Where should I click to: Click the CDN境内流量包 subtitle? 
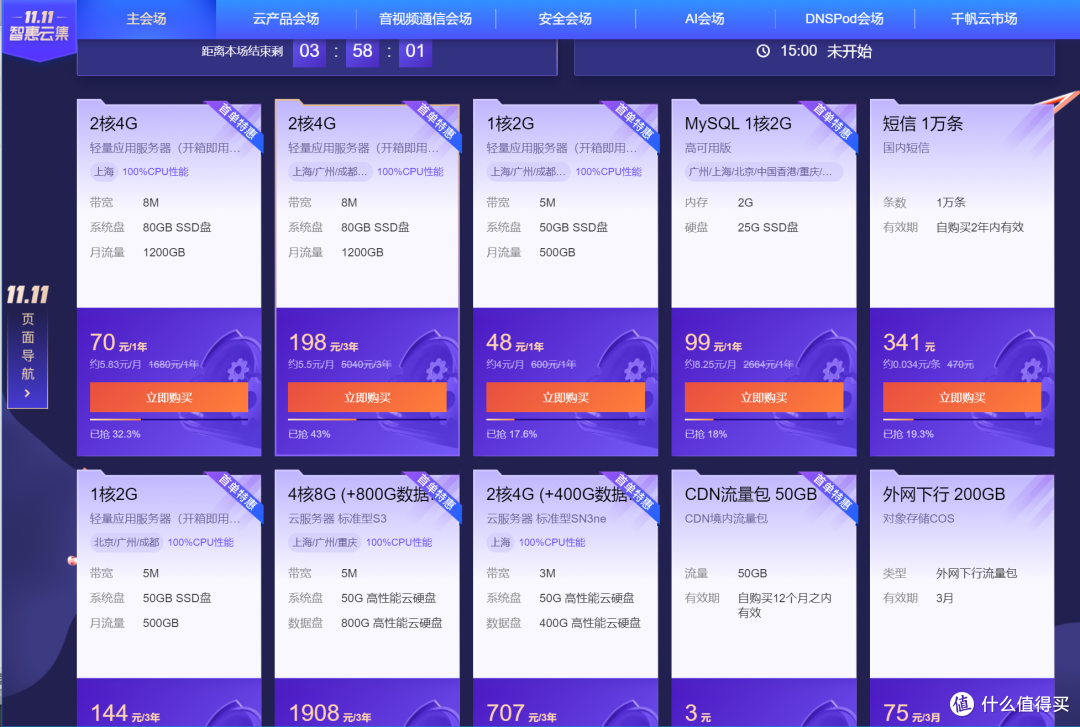coord(726,519)
